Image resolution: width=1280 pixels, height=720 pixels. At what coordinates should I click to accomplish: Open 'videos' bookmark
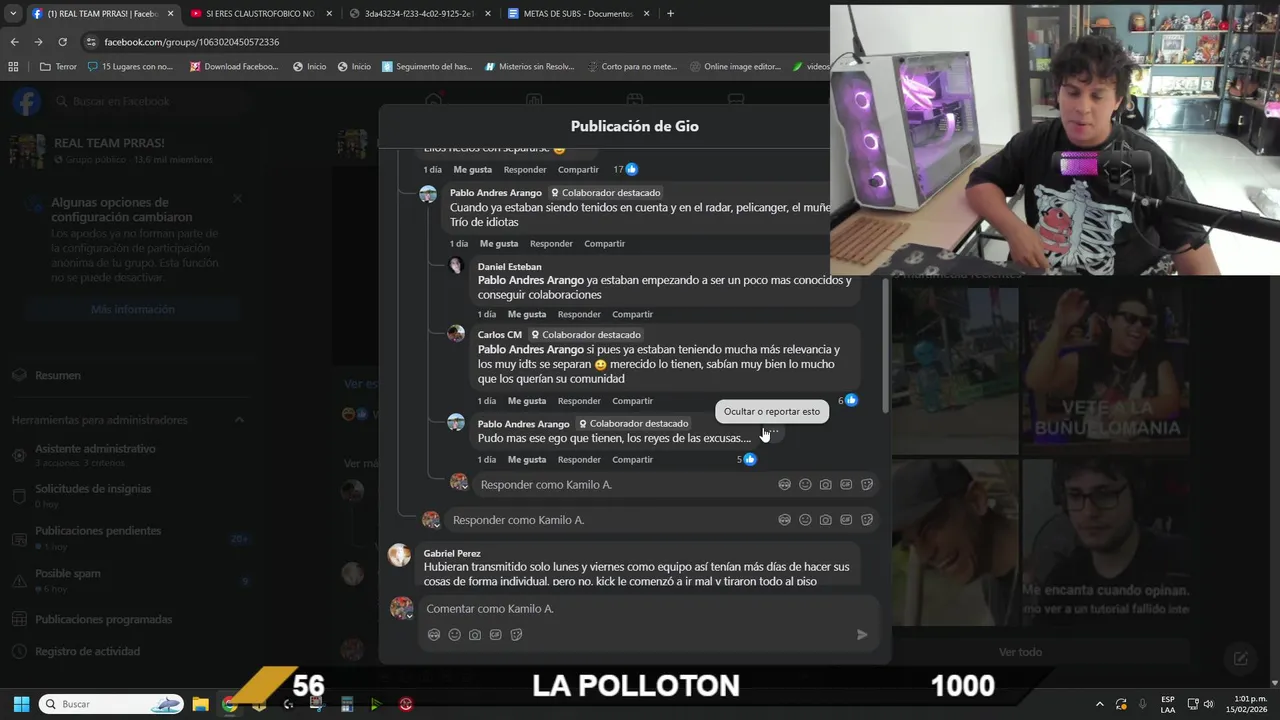[x=810, y=67]
